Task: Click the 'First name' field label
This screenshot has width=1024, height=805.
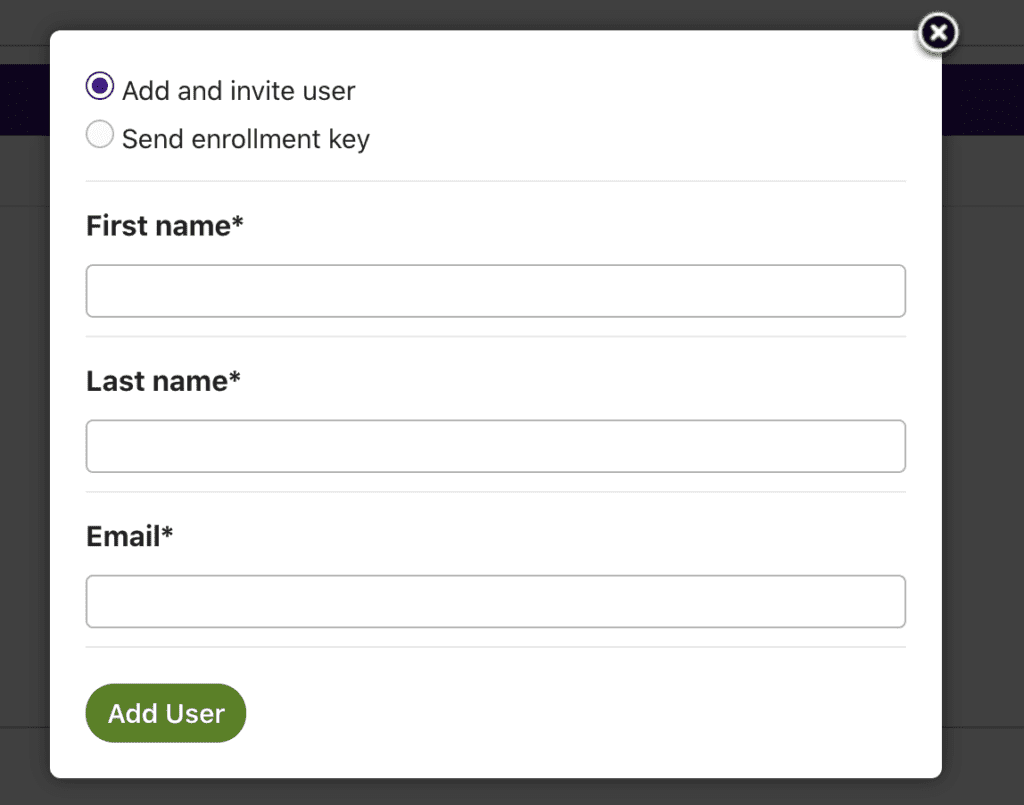Action: (x=158, y=226)
